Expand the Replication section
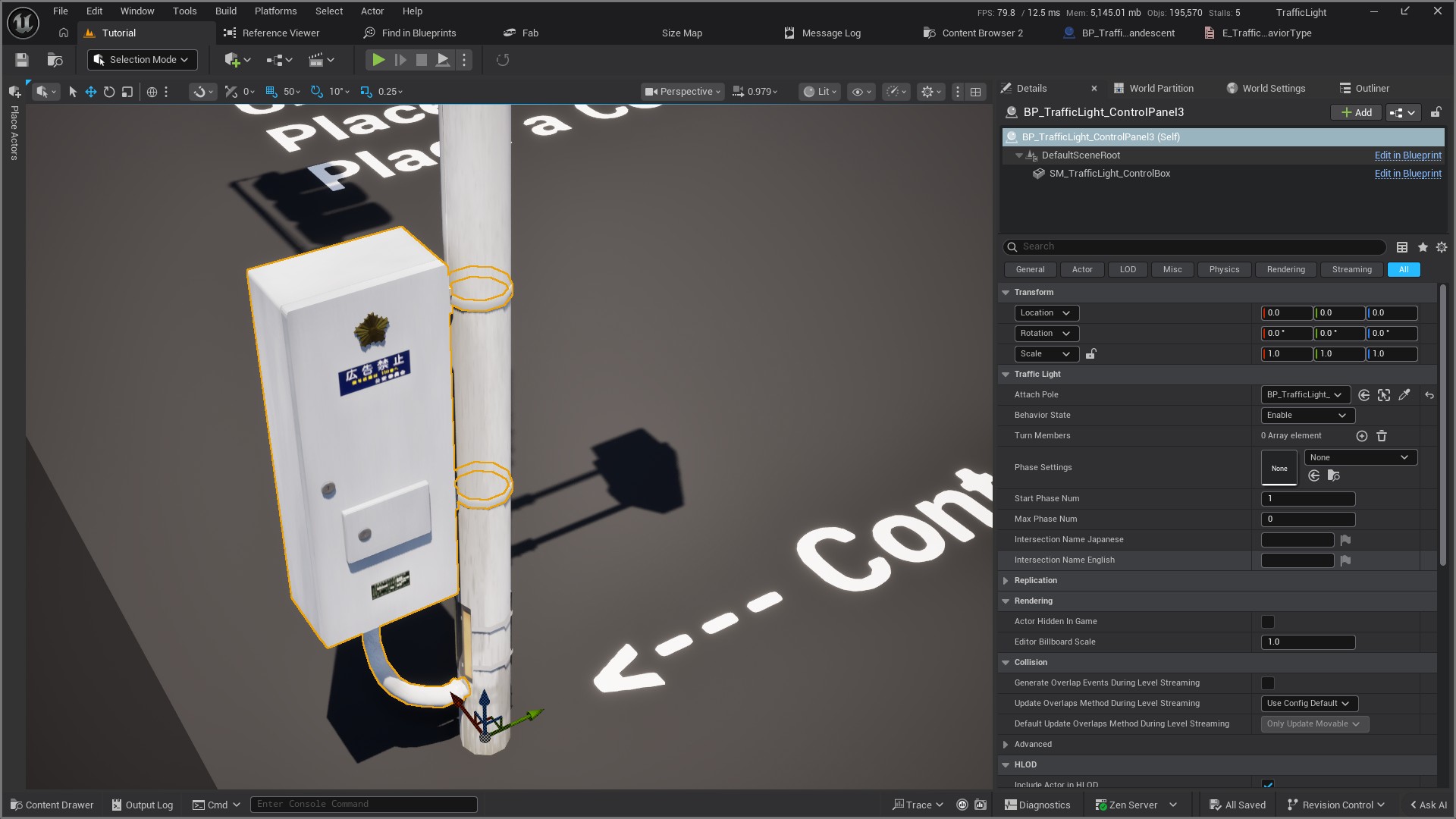Image resolution: width=1456 pixels, height=819 pixels. click(x=1006, y=581)
